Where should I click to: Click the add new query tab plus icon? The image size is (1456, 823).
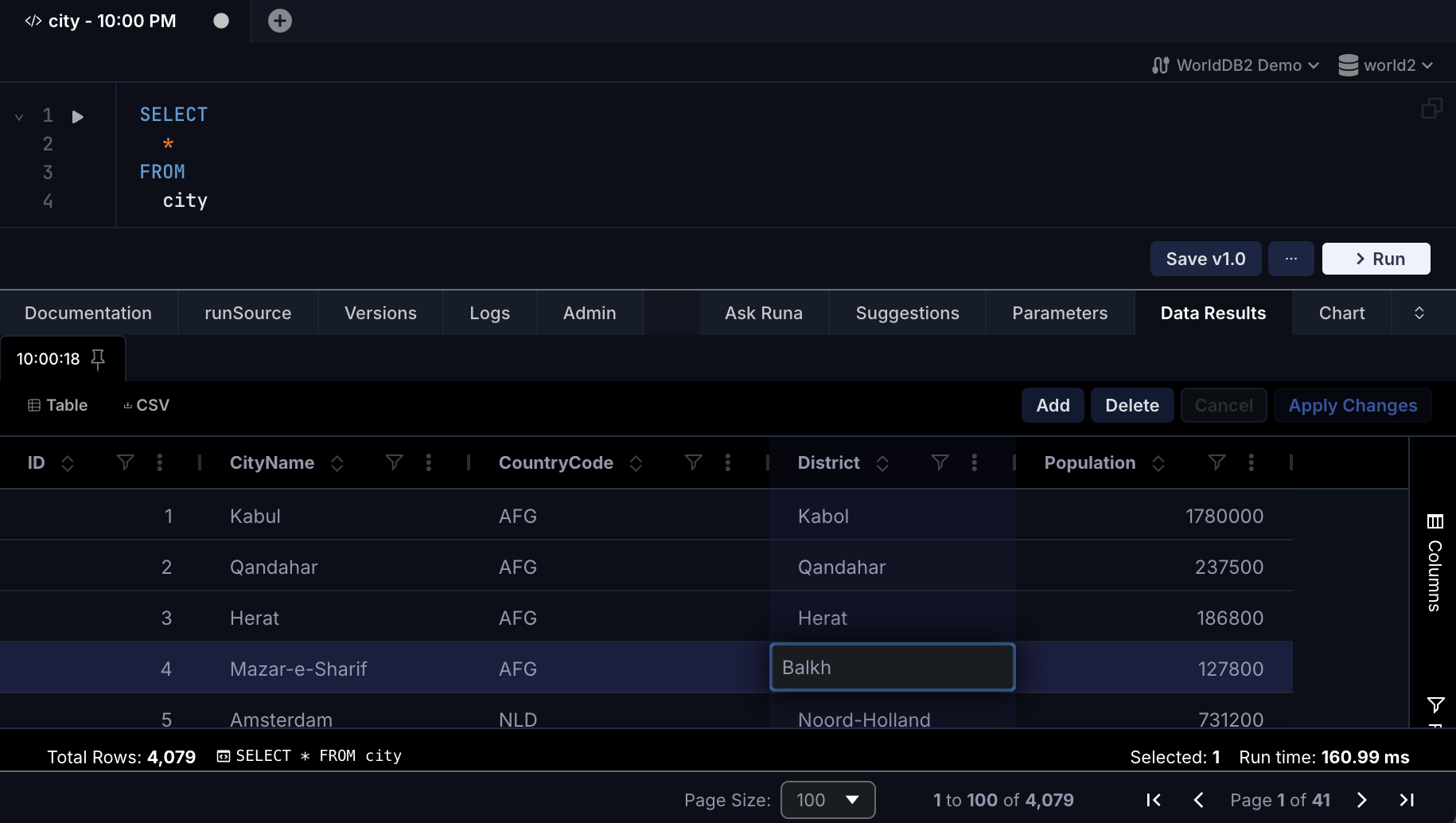(279, 21)
